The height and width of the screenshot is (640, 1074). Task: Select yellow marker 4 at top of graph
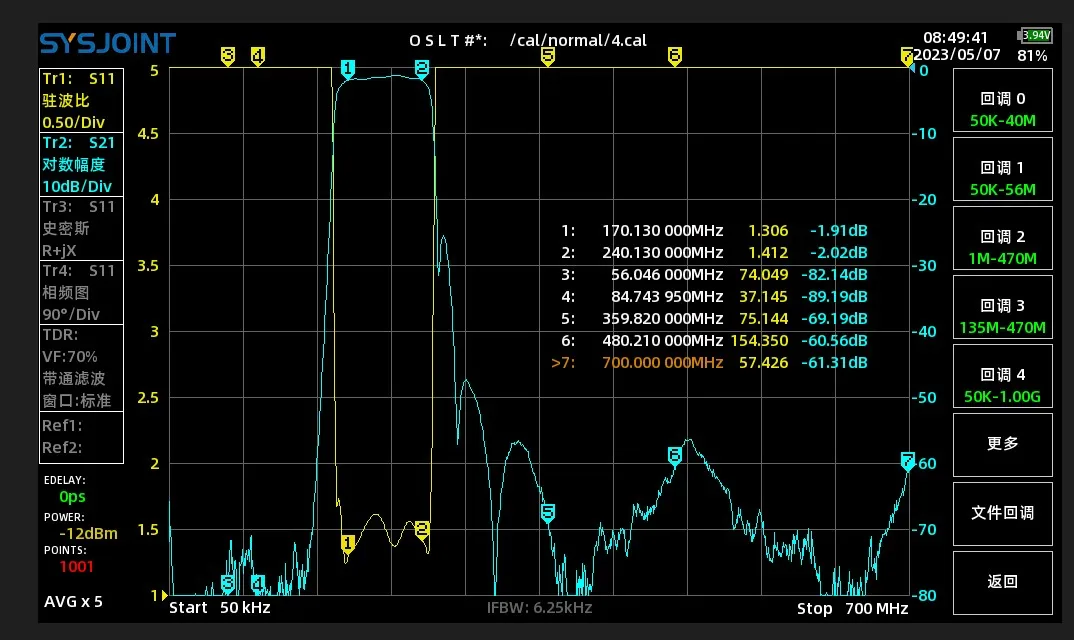point(258,56)
